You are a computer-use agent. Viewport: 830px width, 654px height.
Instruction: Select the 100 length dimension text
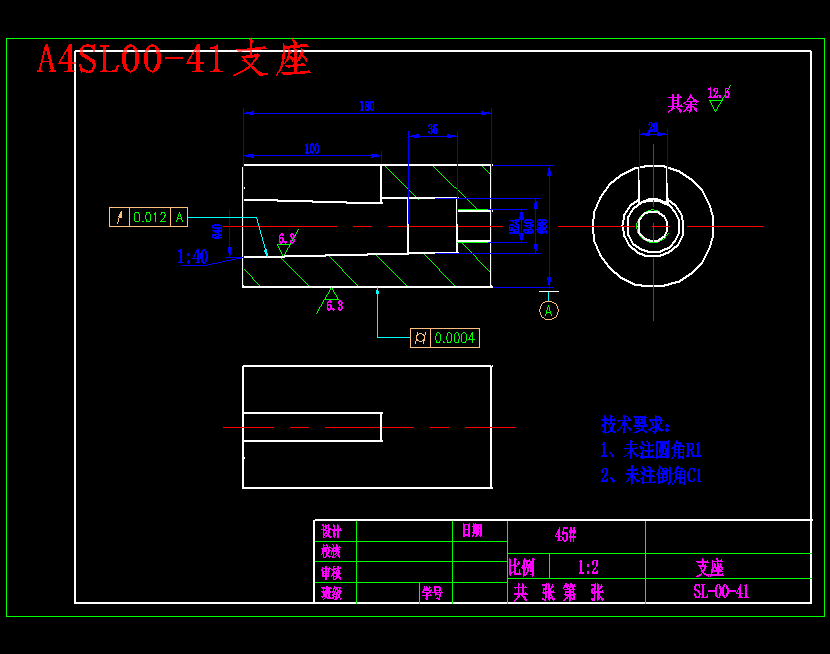[312, 149]
